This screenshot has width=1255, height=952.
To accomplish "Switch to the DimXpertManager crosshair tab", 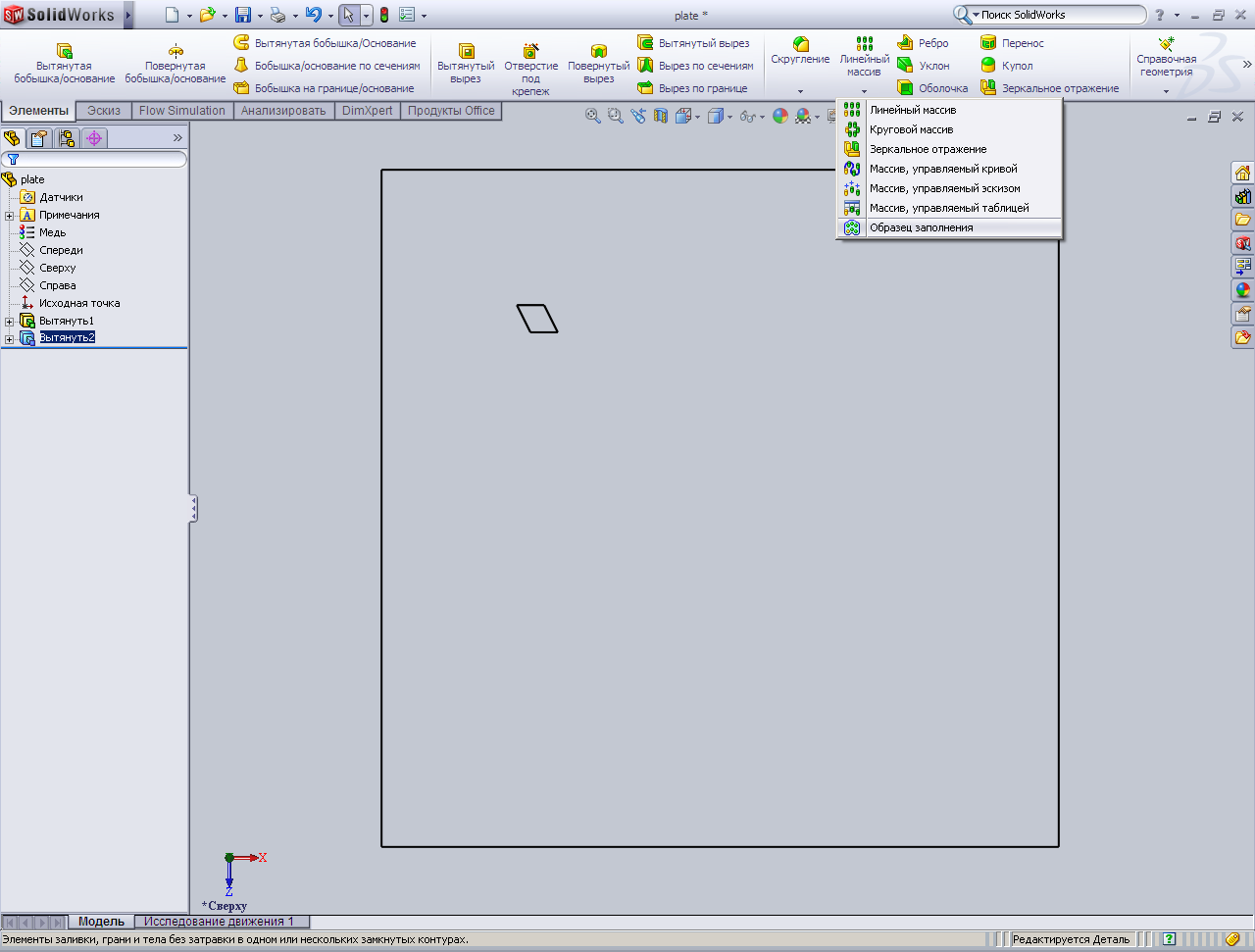I will (x=94, y=138).
